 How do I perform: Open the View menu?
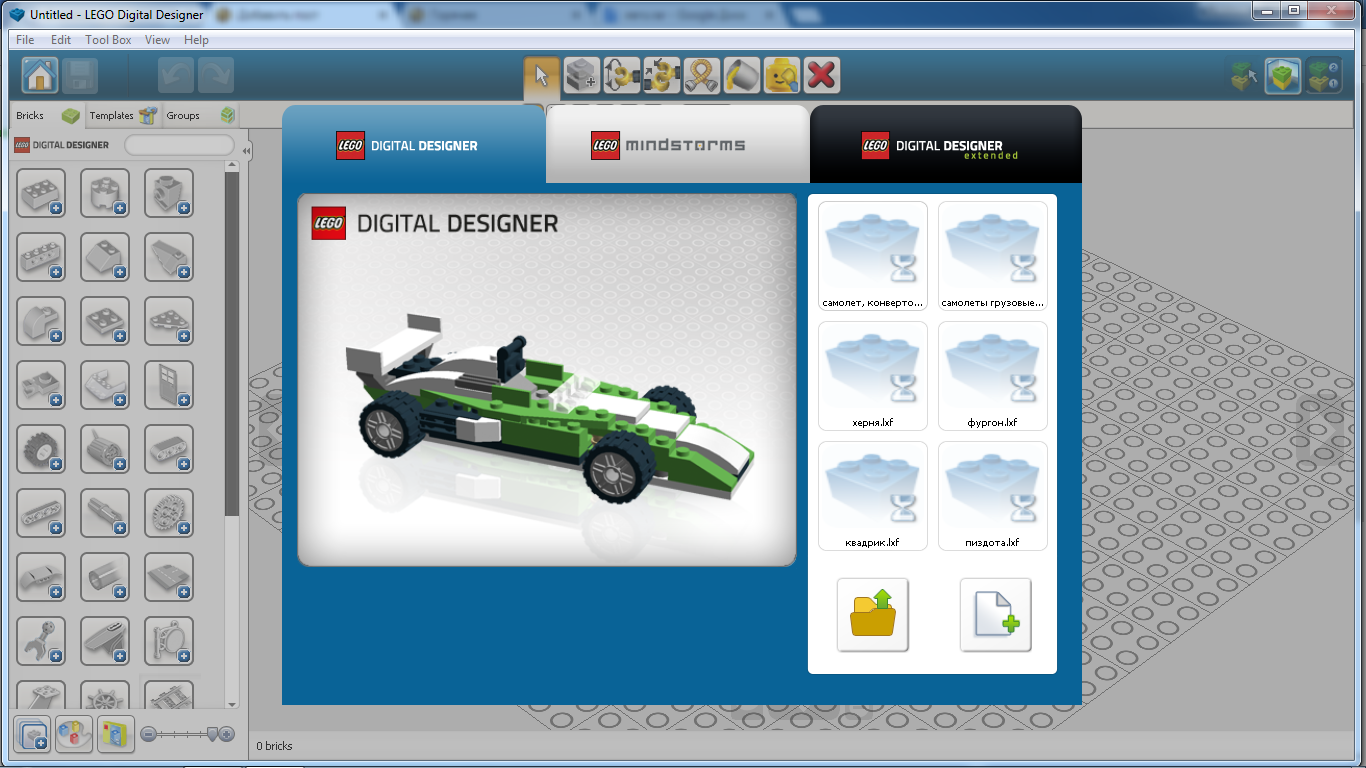[x=157, y=40]
